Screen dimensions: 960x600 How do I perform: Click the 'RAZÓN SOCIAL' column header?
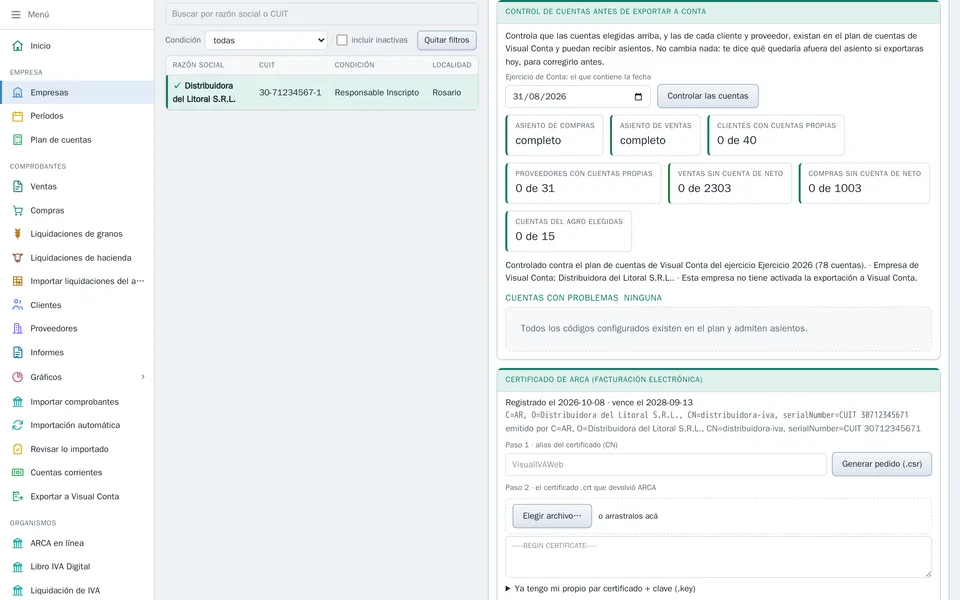(x=198, y=65)
